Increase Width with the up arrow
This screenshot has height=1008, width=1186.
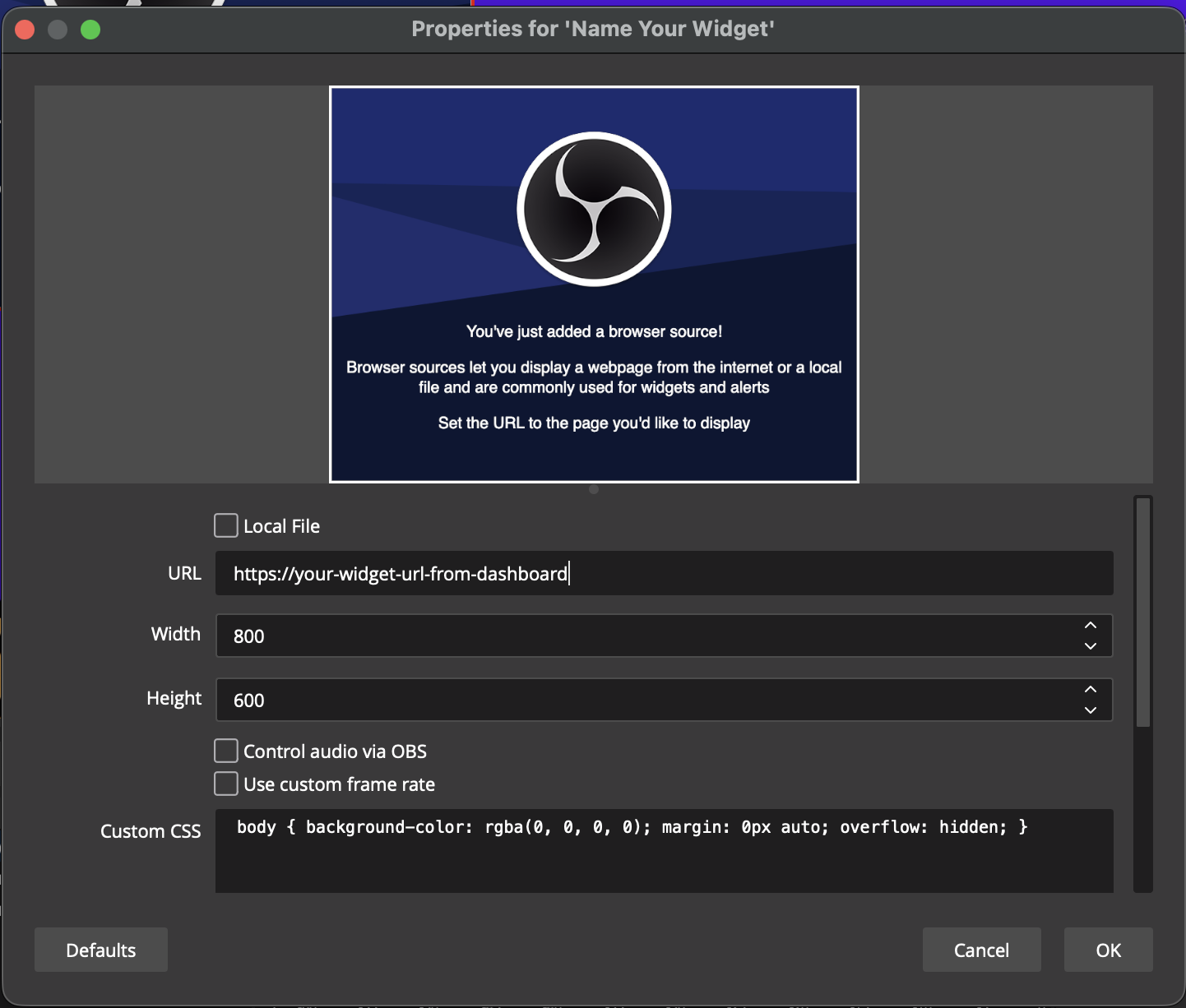[x=1091, y=626]
